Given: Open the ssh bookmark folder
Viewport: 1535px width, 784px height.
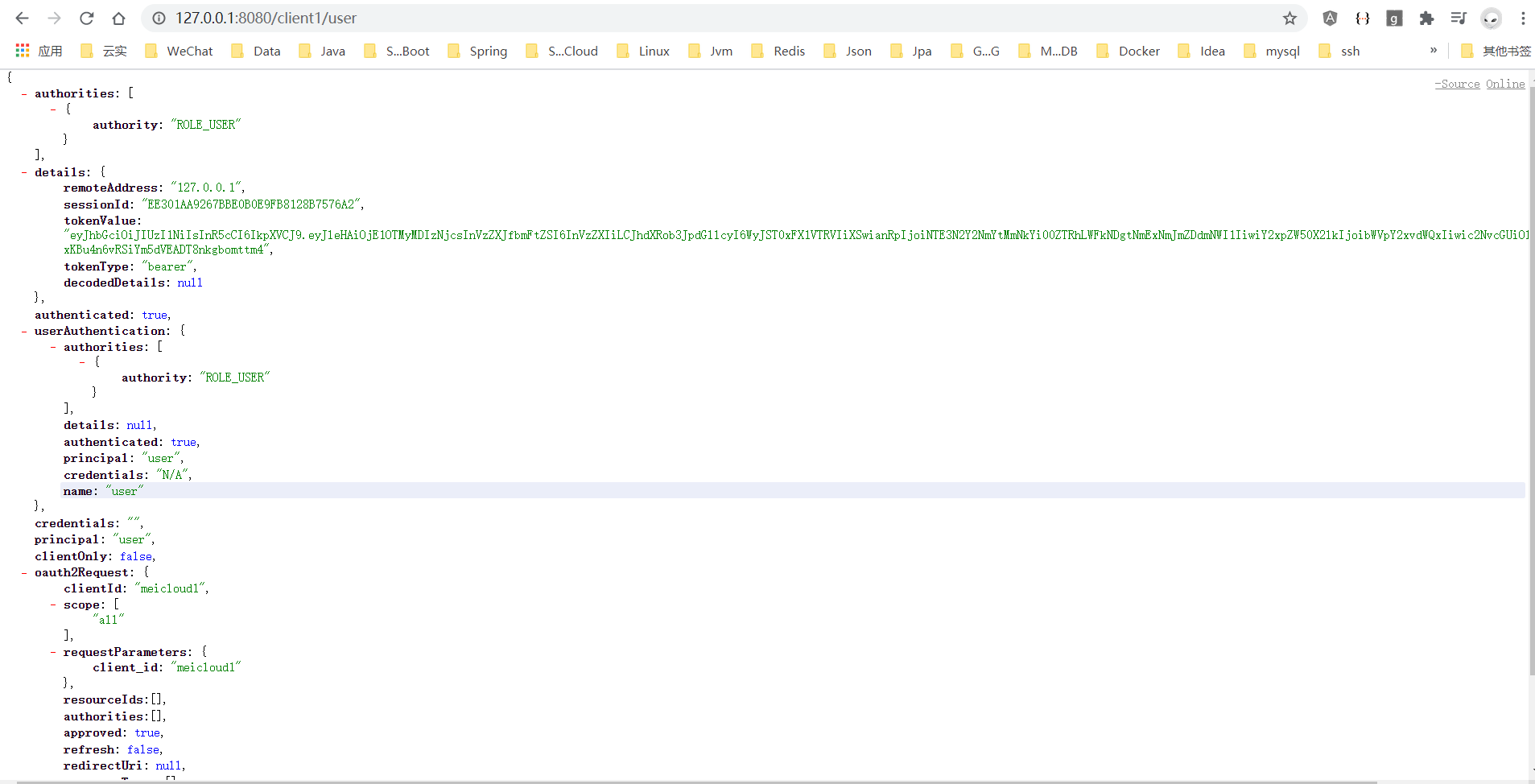Looking at the screenshot, I should point(1339,51).
